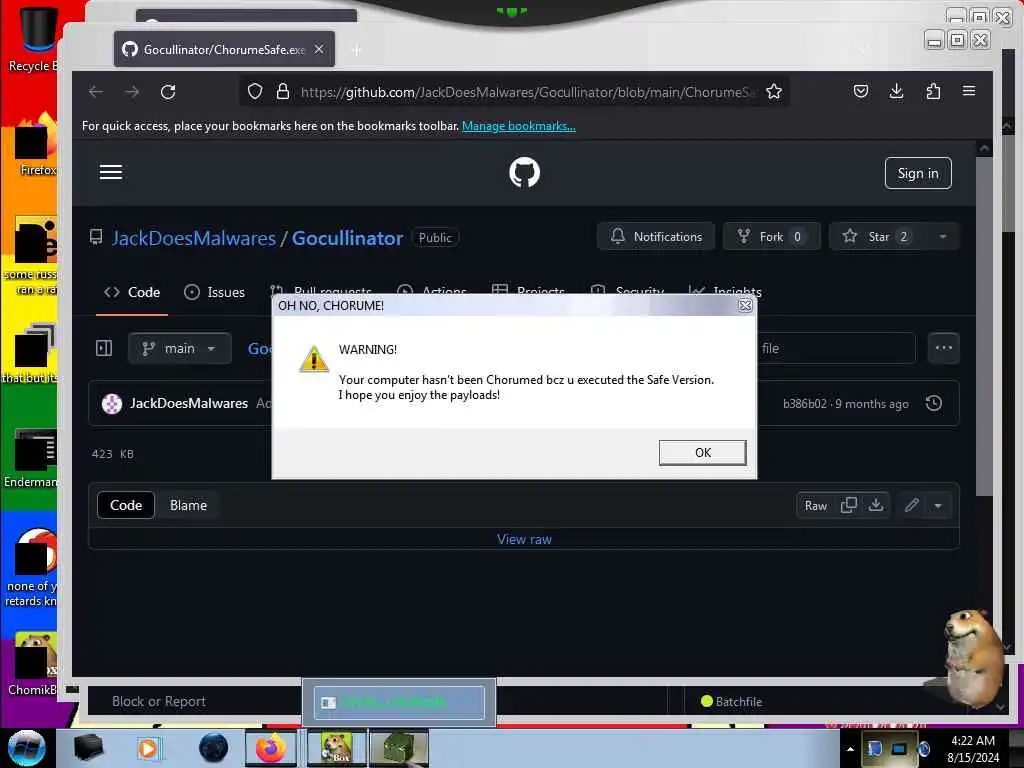Click the Sign in button
1024x768 pixels.
coord(918,173)
